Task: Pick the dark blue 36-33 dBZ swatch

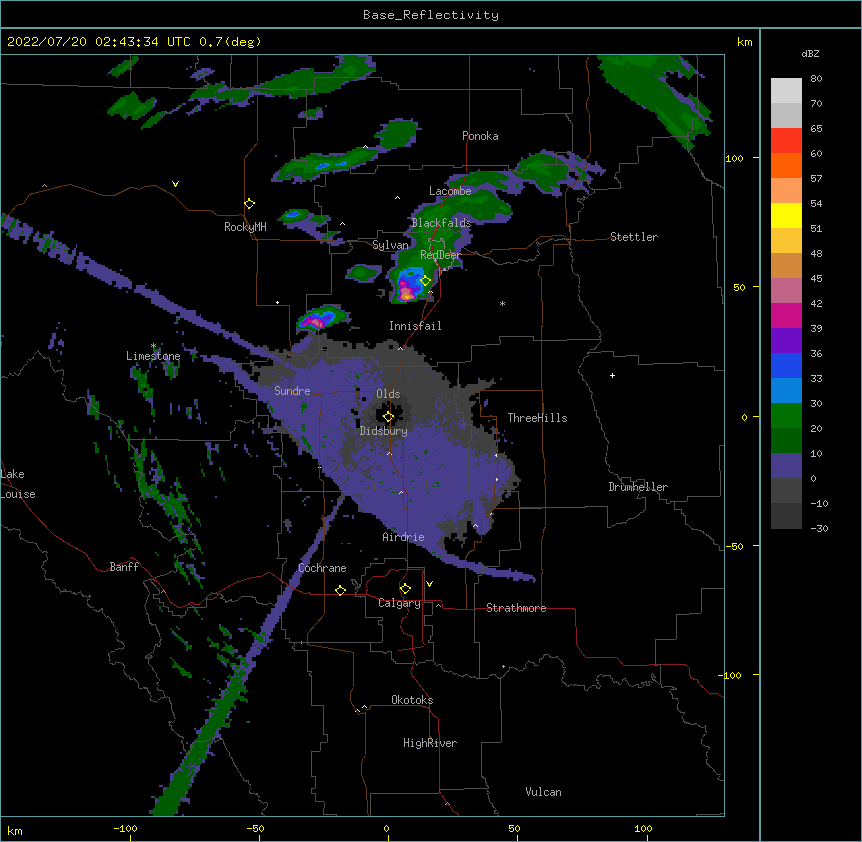Action: click(786, 365)
